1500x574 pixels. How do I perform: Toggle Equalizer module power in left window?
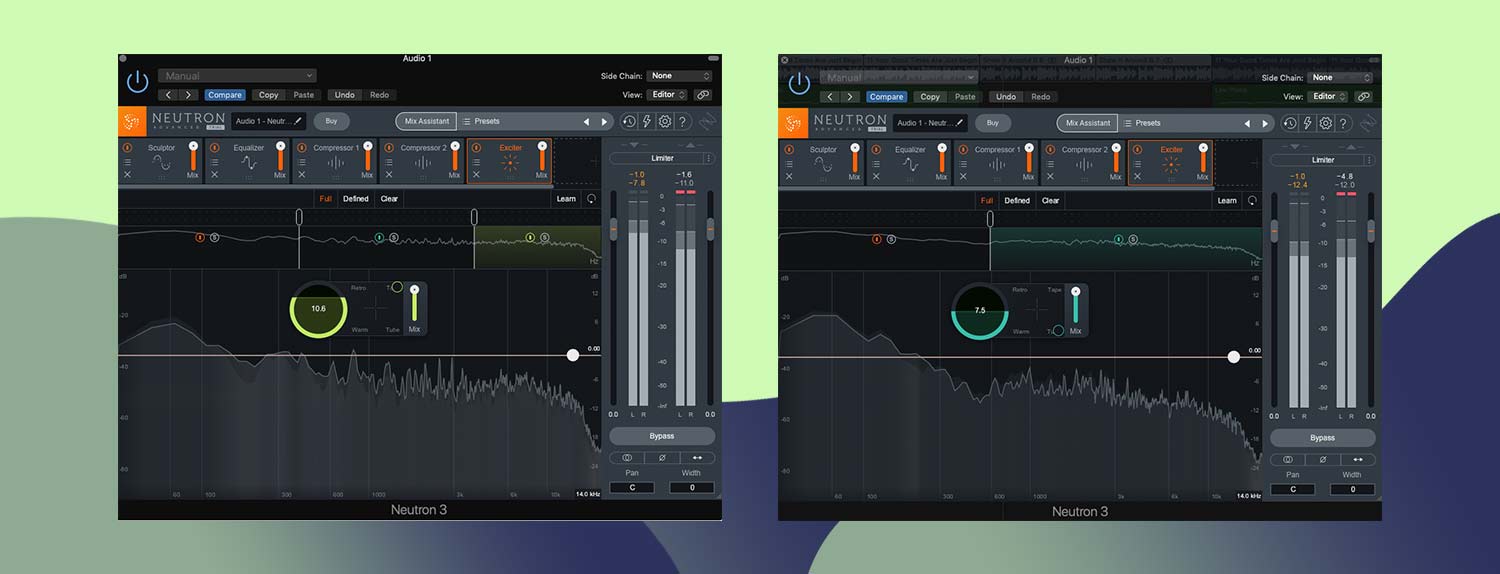click(x=214, y=148)
